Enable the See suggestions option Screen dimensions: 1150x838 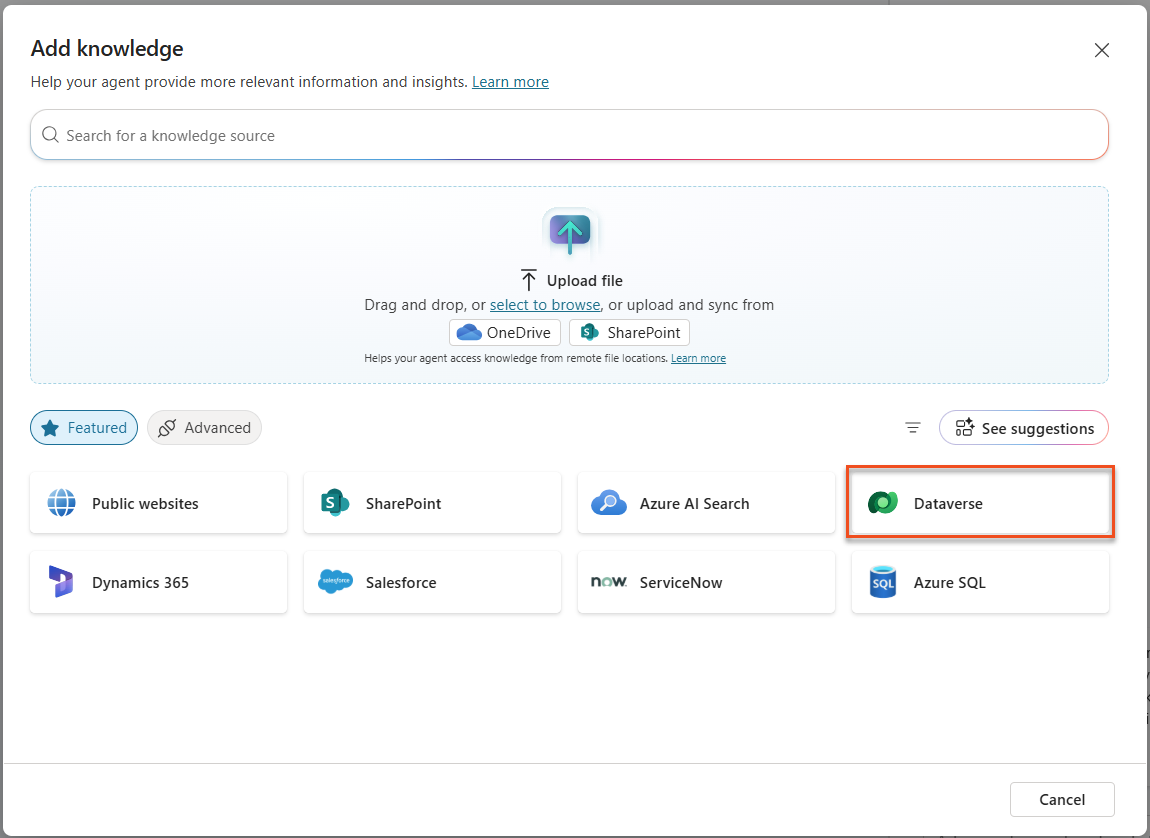tap(1023, 427)
